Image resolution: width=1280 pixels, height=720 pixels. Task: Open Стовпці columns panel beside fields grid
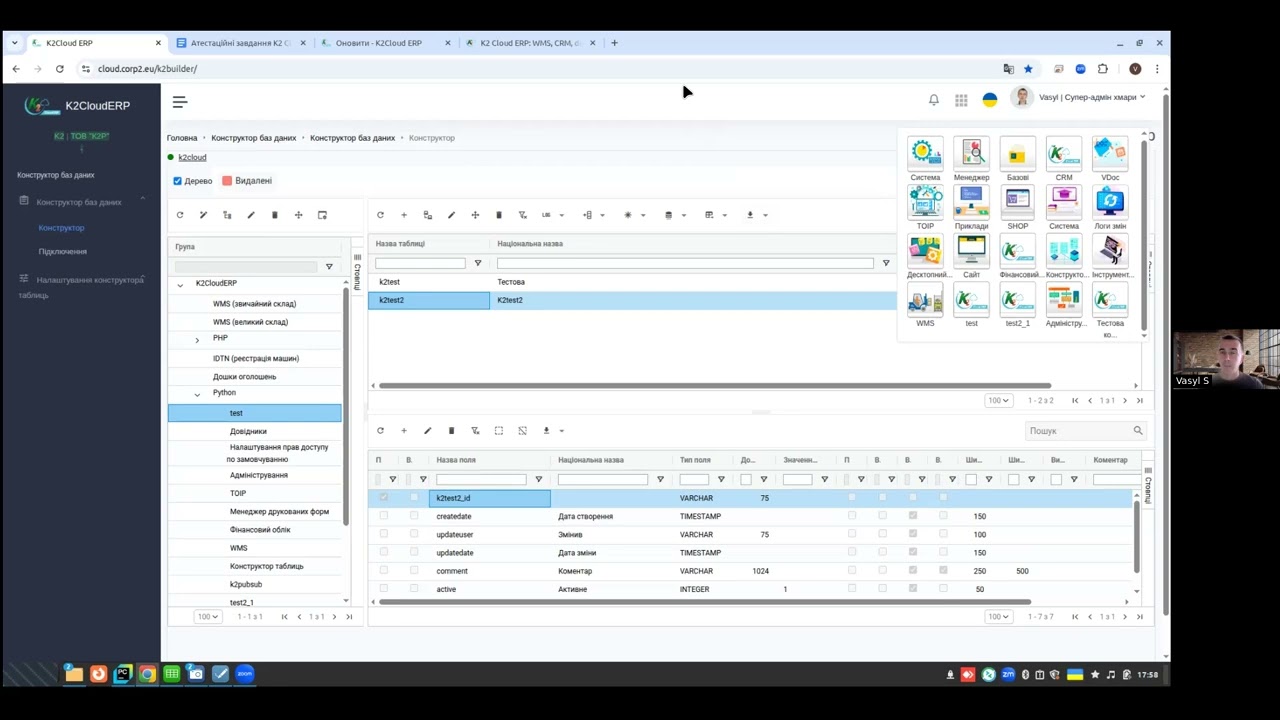[1148, 486]
